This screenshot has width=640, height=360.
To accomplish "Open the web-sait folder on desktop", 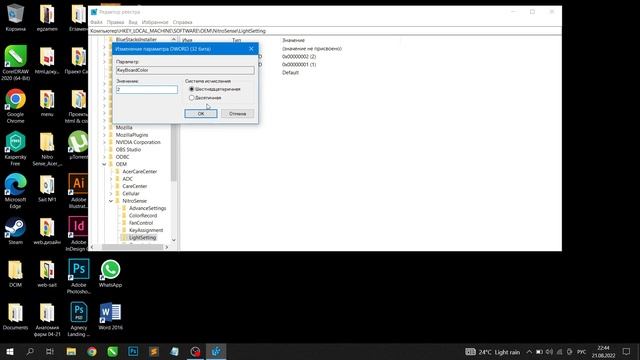I will click(47, 273).
